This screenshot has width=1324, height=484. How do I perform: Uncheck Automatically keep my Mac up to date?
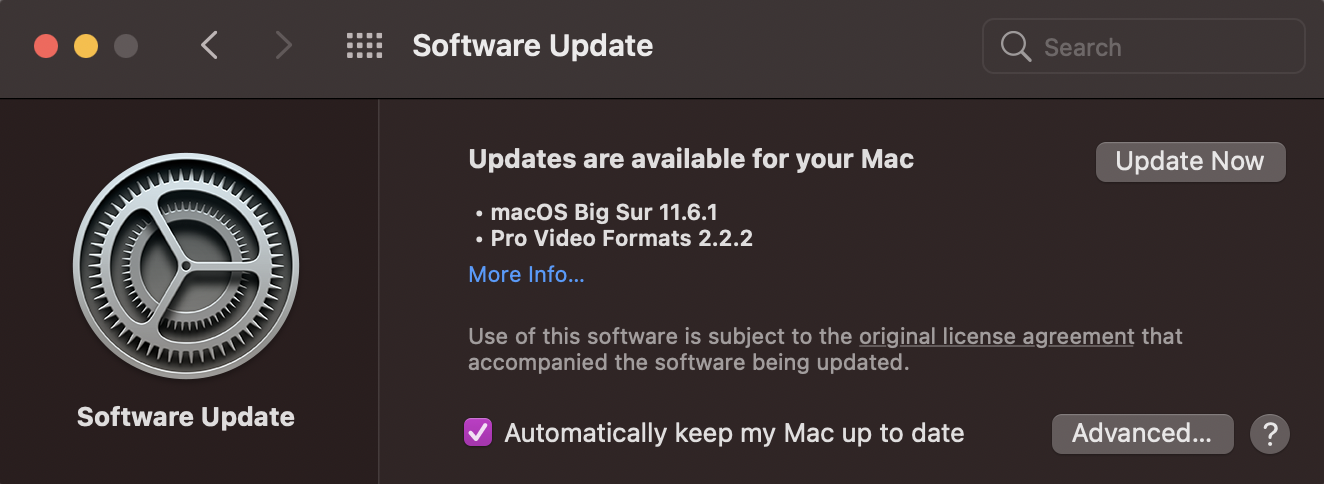(478, 433)
